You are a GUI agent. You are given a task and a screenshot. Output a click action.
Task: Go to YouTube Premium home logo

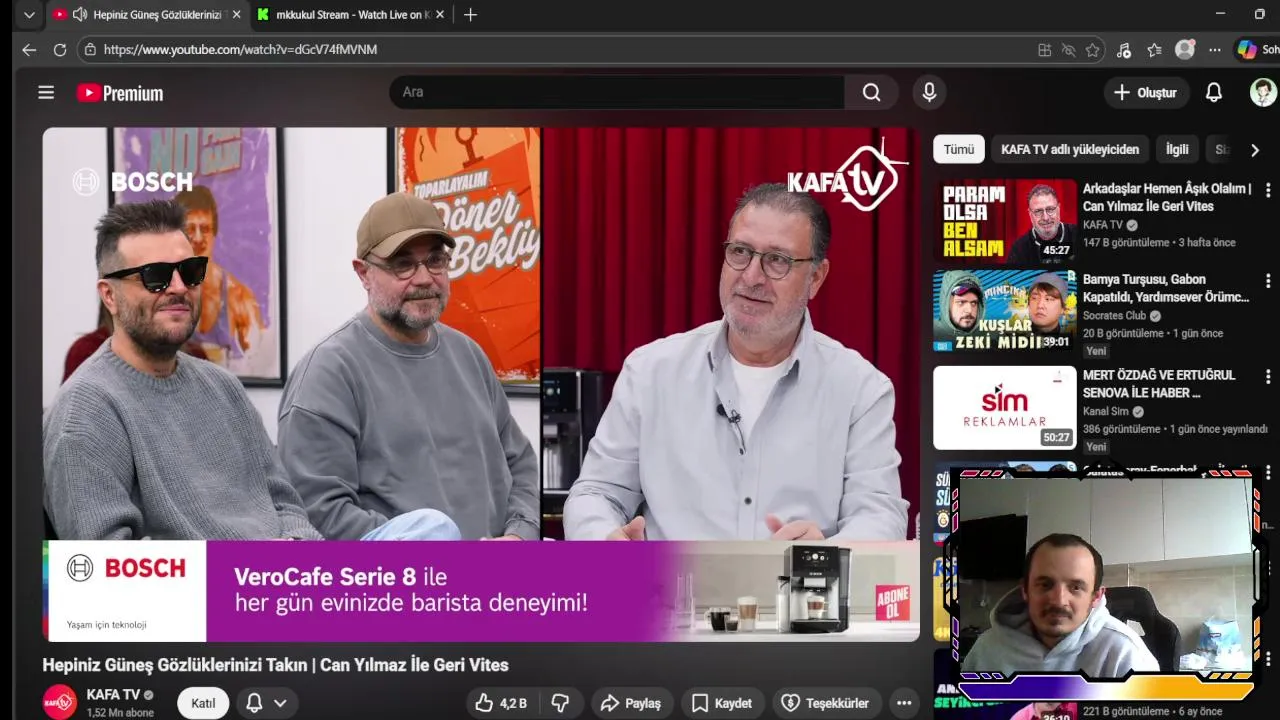[120, 93]
